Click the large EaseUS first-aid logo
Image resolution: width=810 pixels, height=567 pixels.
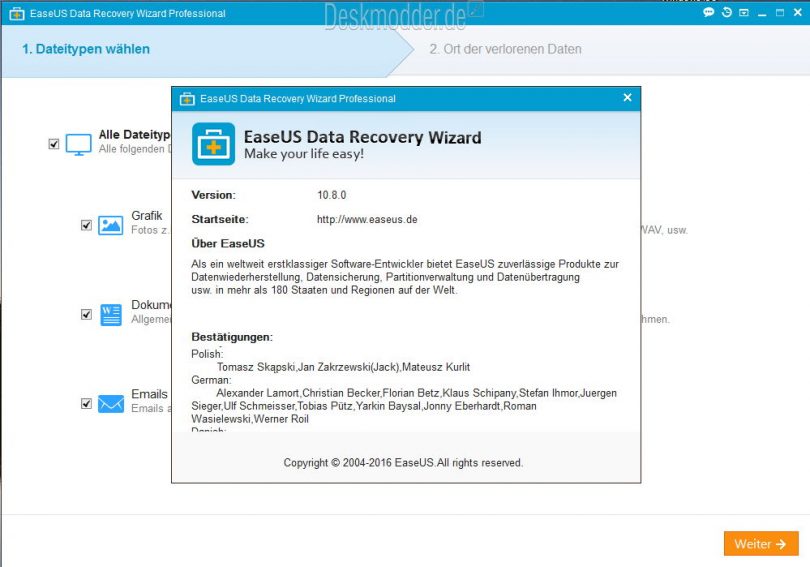pyautogui.click(x=213, y=144)
